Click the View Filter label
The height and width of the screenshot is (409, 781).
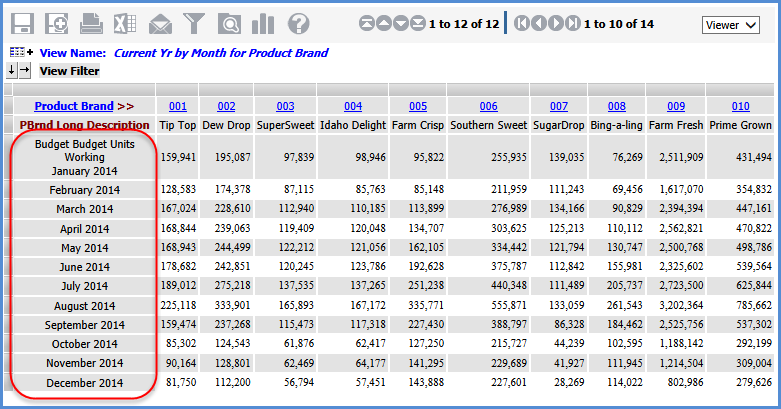(x=69, y=71)
